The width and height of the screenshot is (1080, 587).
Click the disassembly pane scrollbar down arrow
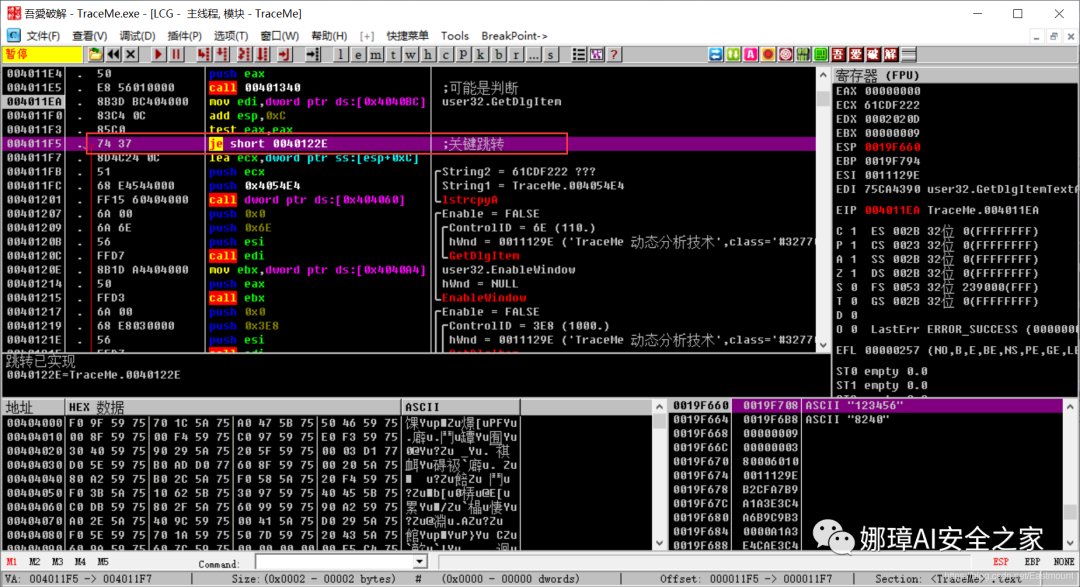coord(823,345)
